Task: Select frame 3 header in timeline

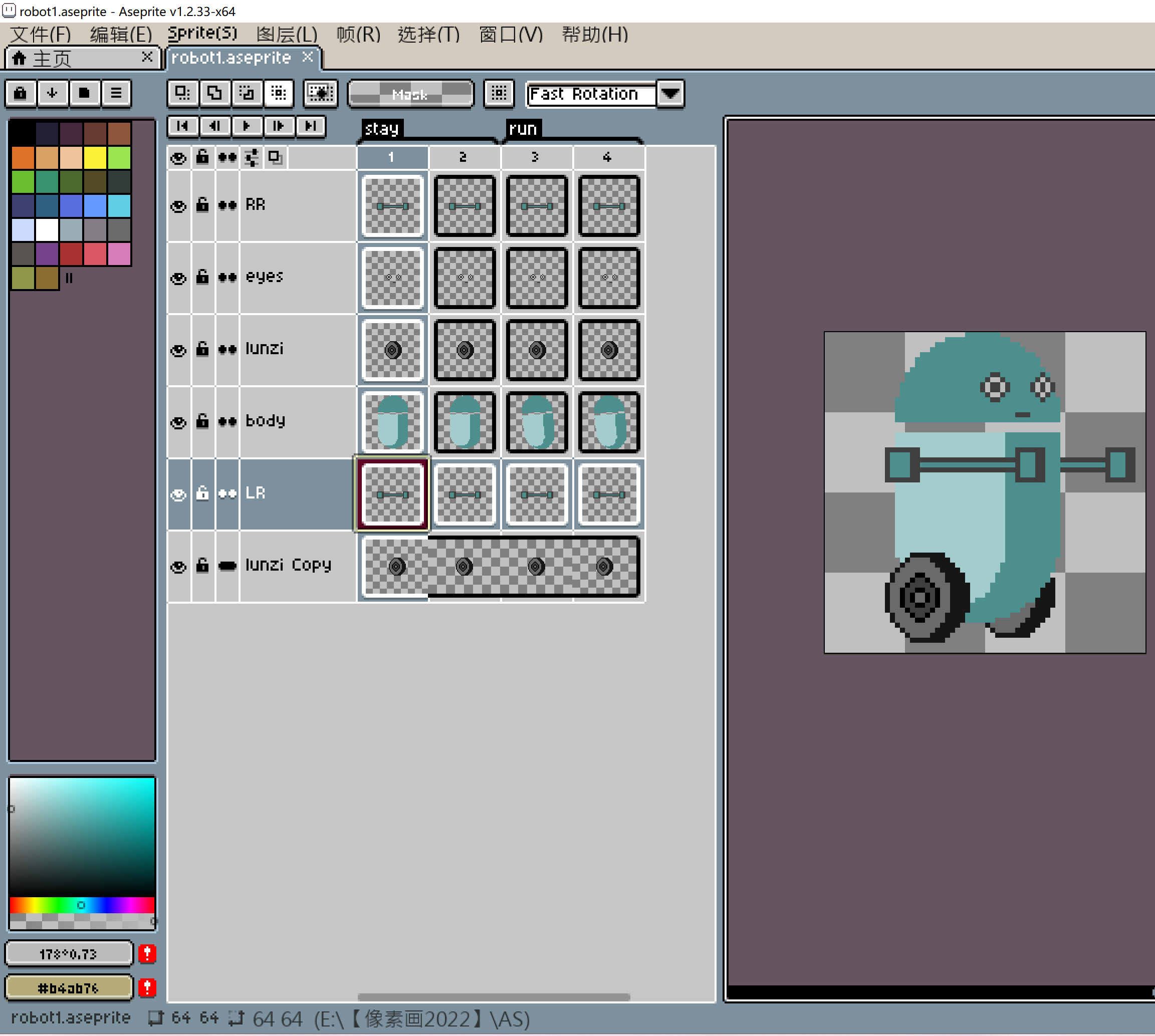Action: pyautogui.click(x=535, y=157)
